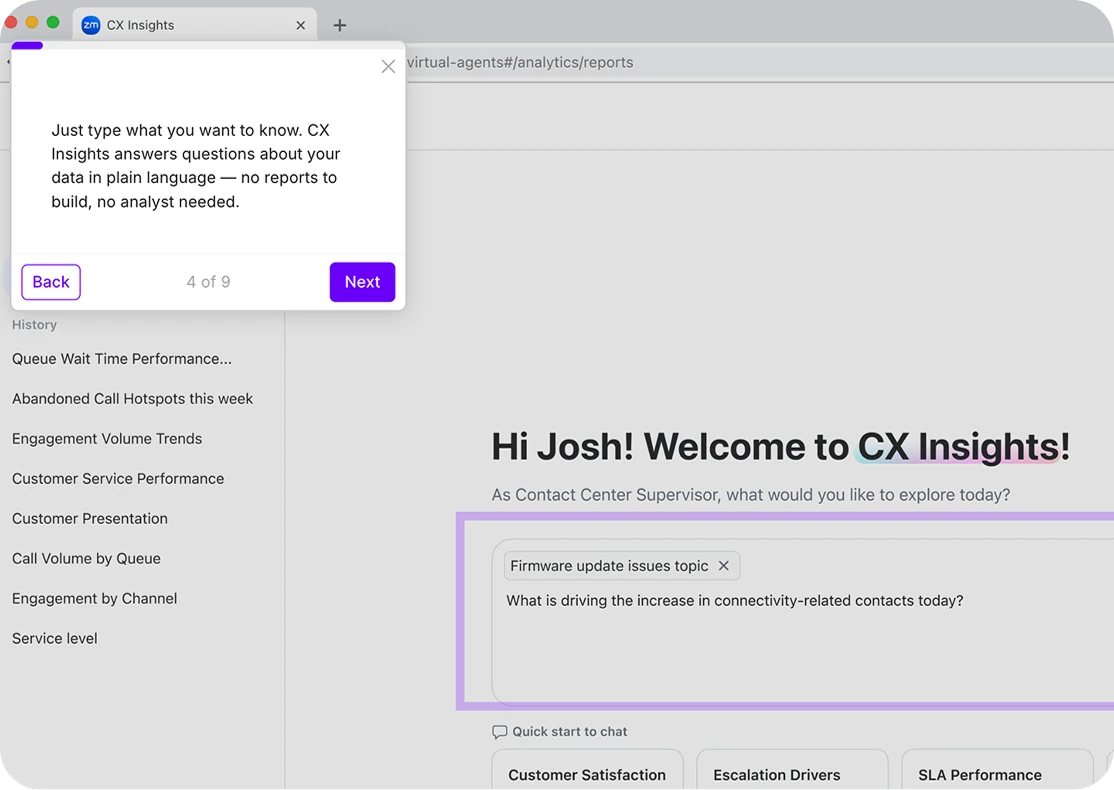
Task: Open Abandoned Call Hotspots this week history item
Action: tap(132, 399)
